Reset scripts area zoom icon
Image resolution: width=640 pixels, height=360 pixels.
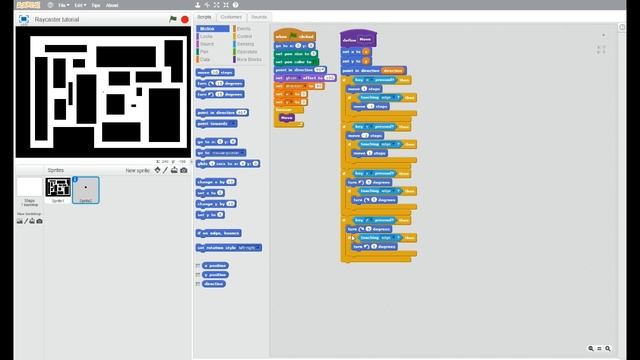tap(599, 349)
